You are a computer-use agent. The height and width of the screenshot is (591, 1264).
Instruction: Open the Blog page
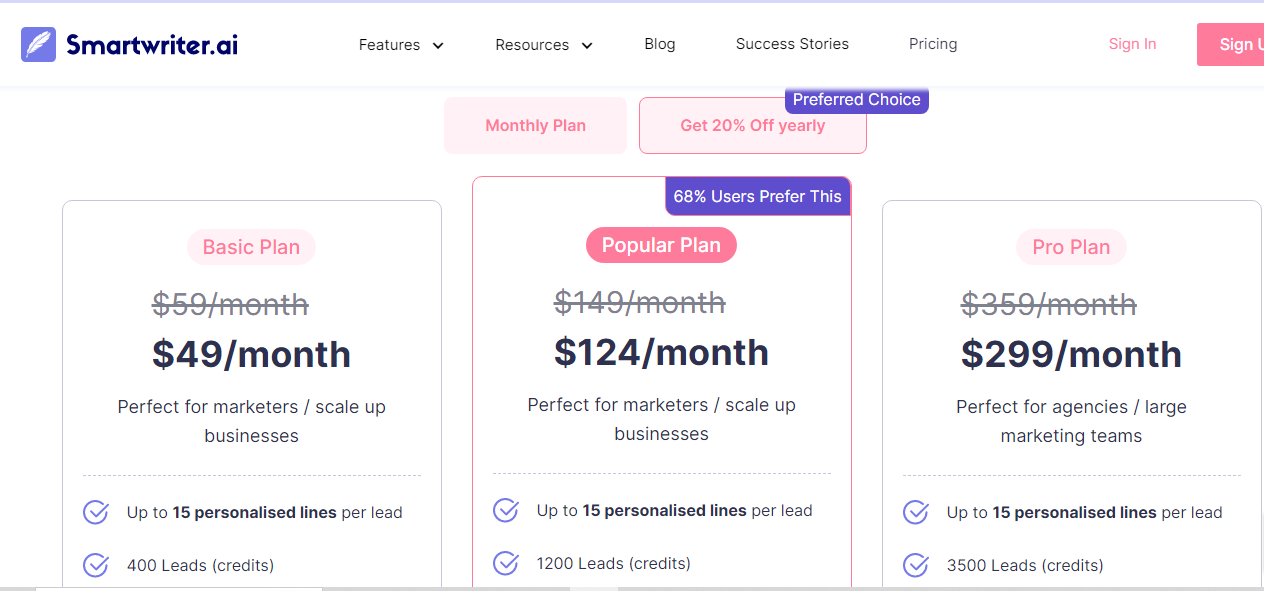click(x=659, y=44)
